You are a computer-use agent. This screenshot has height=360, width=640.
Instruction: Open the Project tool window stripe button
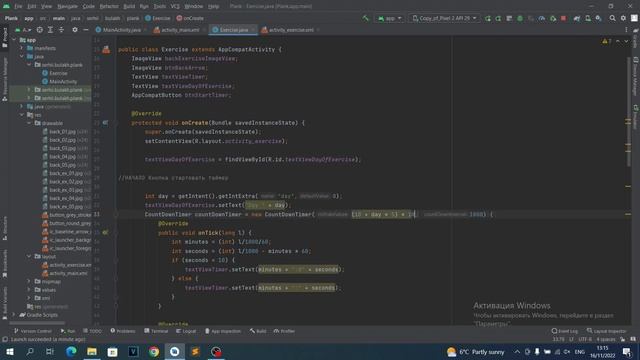click(x=4, y=37)
